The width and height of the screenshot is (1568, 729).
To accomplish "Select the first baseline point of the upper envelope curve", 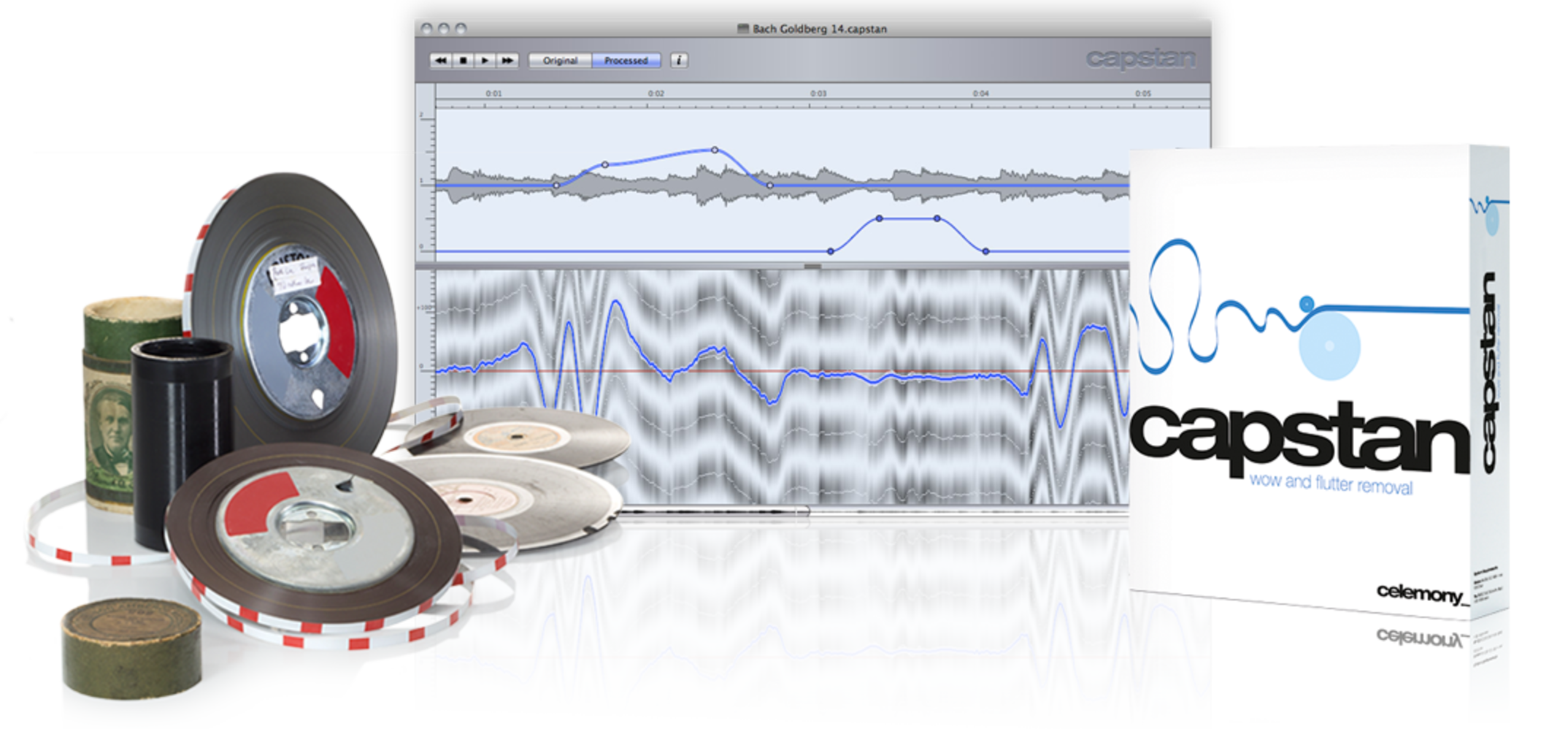I will coord(556,186).
